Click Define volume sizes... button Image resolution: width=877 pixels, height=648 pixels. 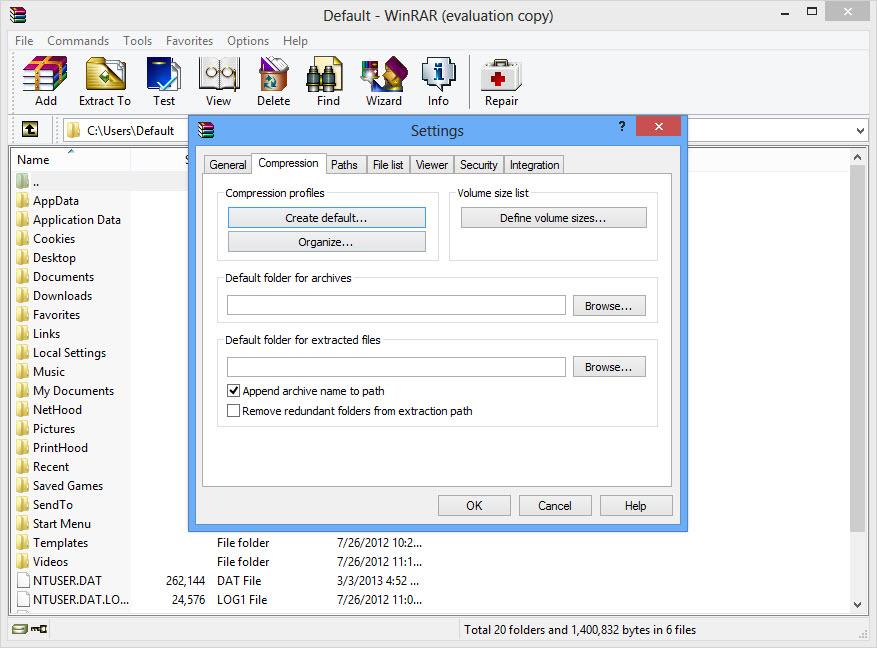coord(554,218)
